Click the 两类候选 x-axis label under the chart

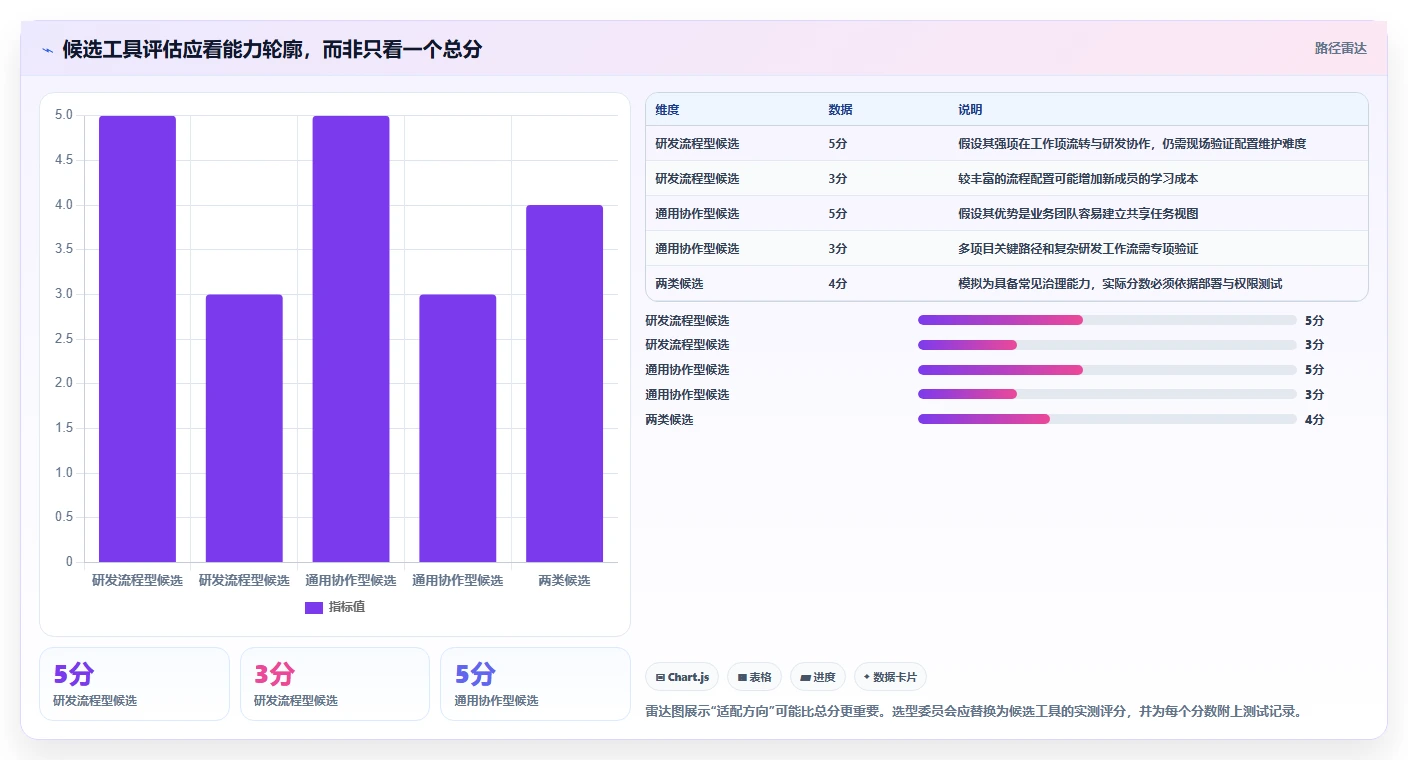pyautogui.click(x=564, y=581)
